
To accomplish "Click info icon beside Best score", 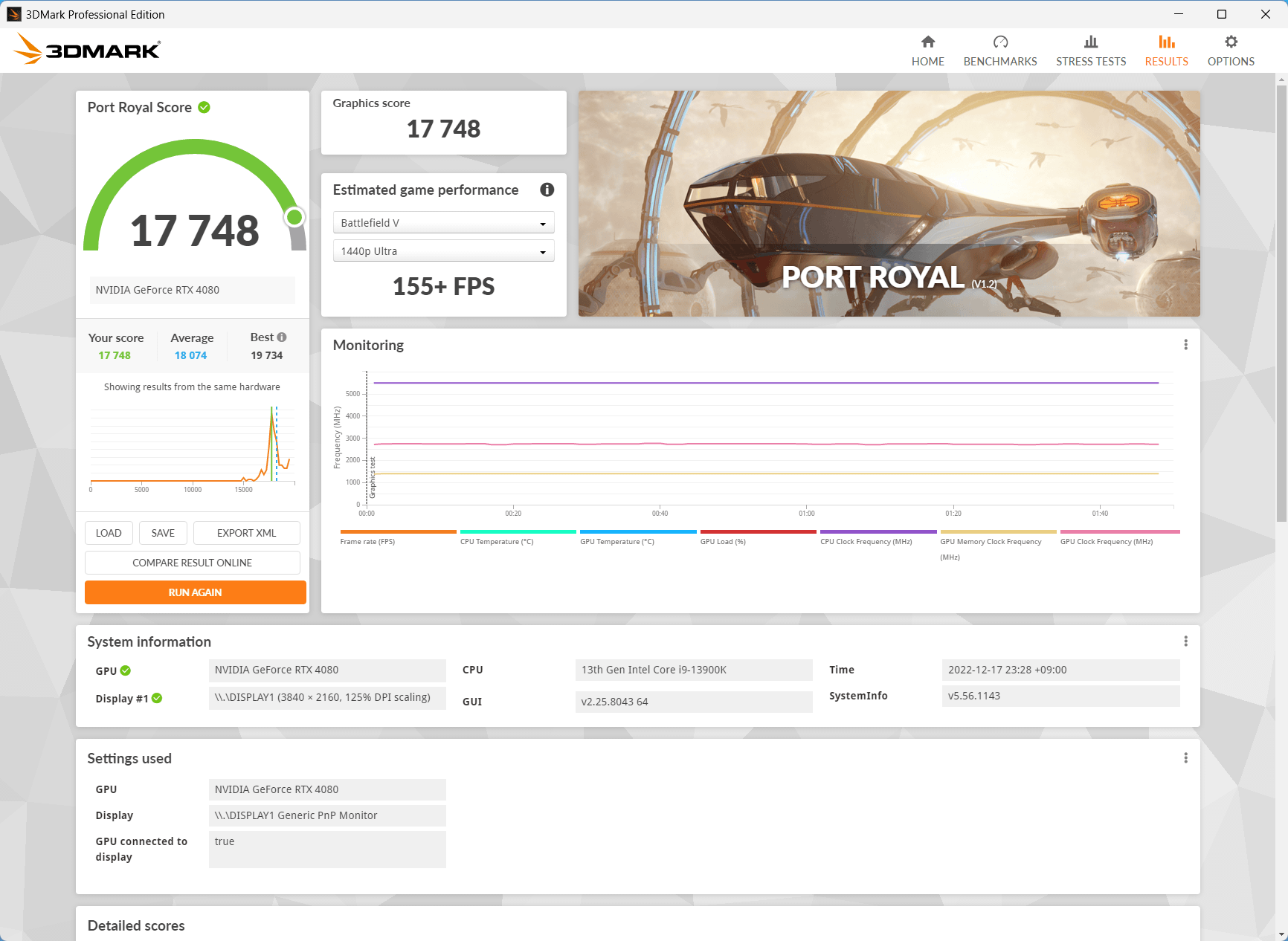I will click(x=282, y=337).
